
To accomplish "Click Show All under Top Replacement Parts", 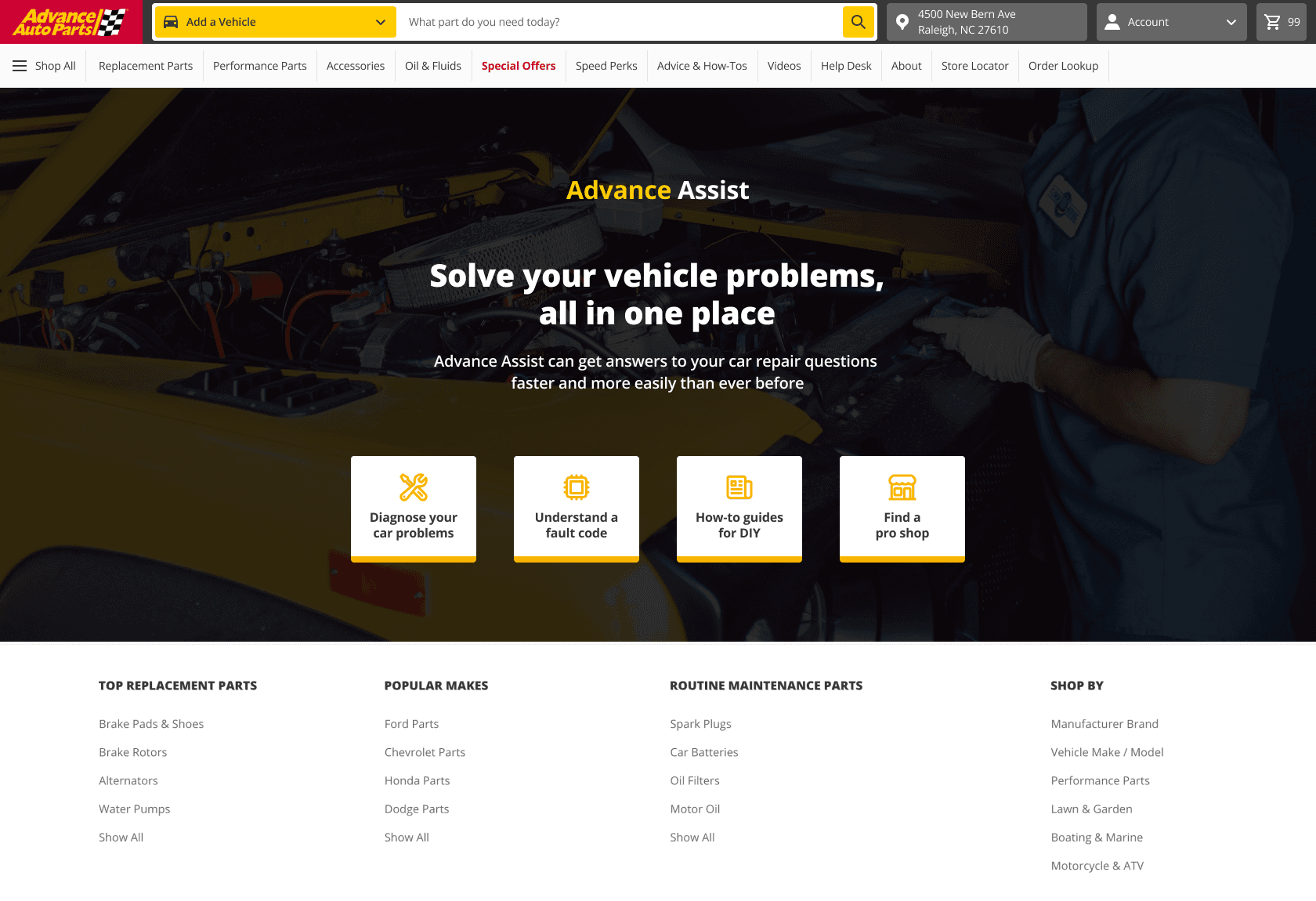I will pos(121,837).
